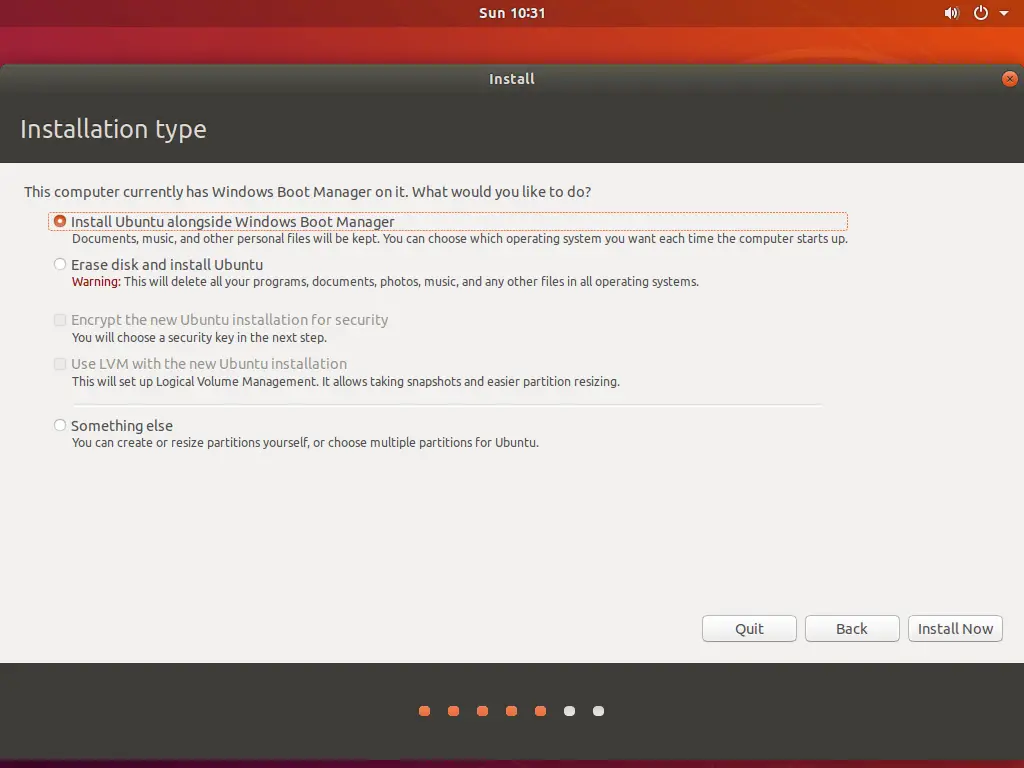Open the clock menu showing Sun 10:31
This screenshot has height=768, width=1024.
(512, 13)
